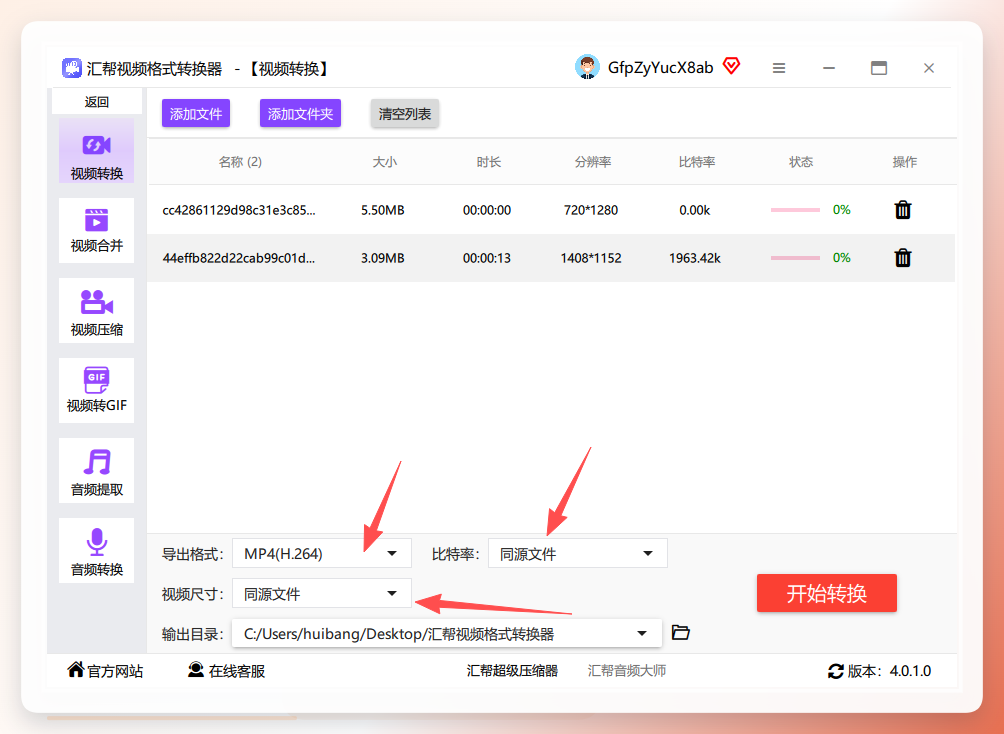The width and height of the screenshot is (1004, 734).
Task: Click the 5.50MB size cell
Action: [x=383, y=210]
